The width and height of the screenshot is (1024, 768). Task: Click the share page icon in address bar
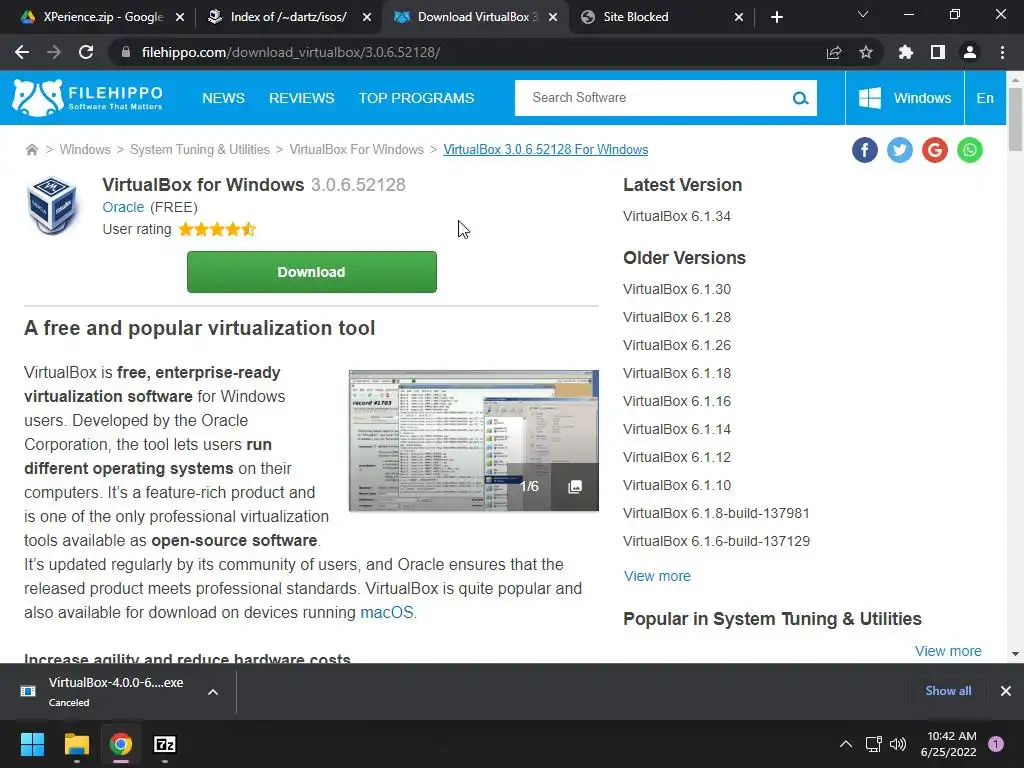pyautogui.click(x=834, y=52)
